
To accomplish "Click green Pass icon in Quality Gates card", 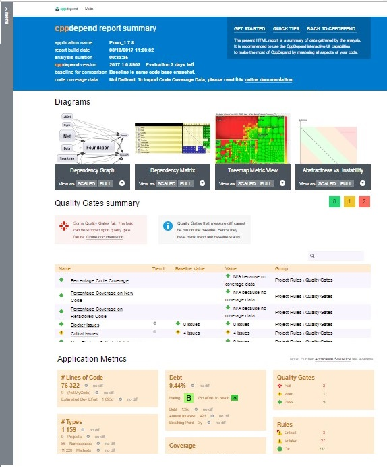I will [279, 402].
